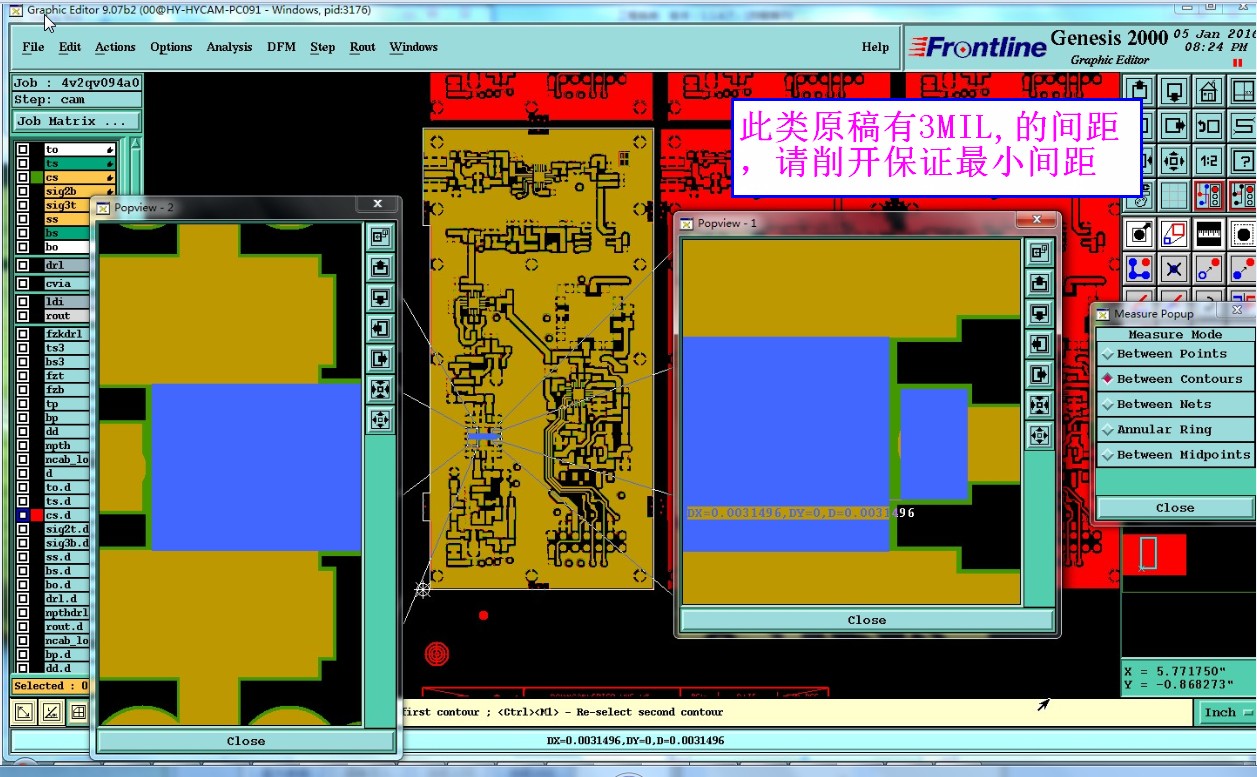Toggle the grid display icon

click(1175, 194)
